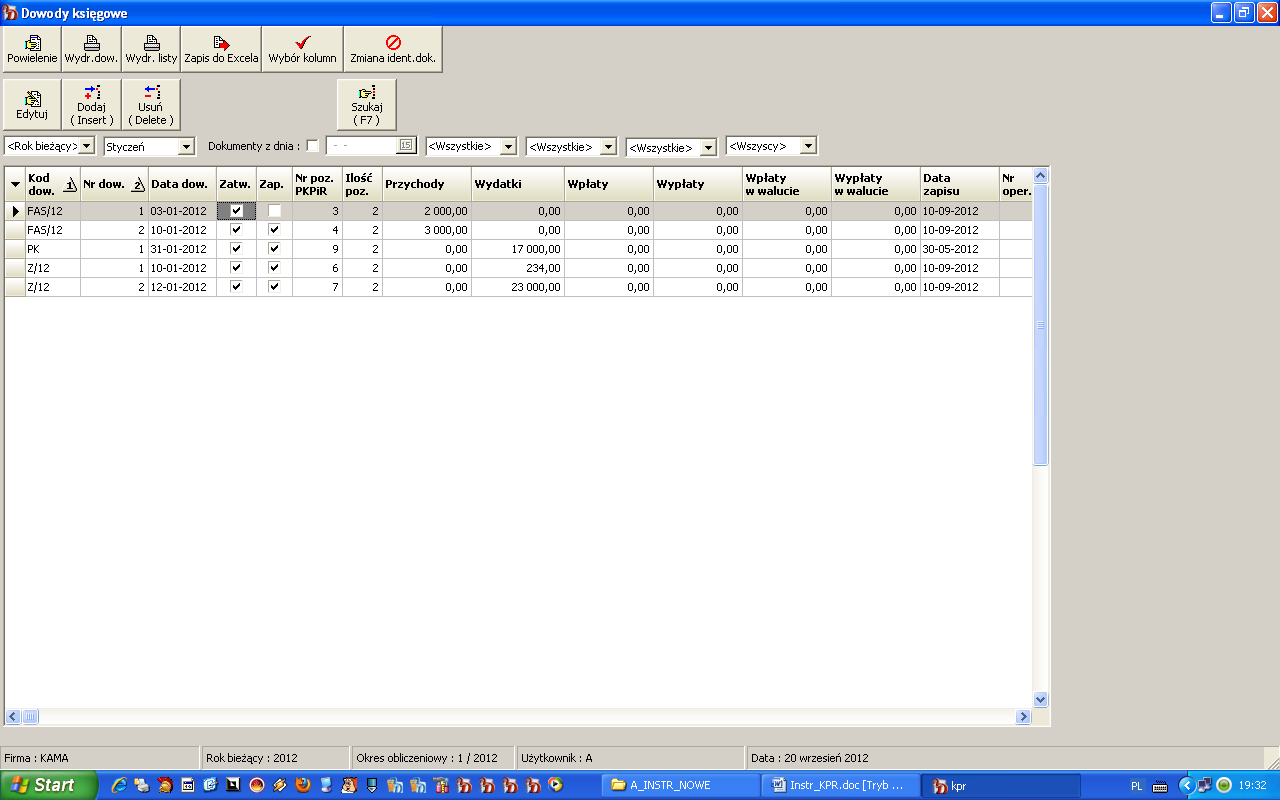Viewport: 1280px width, 800px height.
Task: Open the Windows Start button
Action: (x=49, y=786)
